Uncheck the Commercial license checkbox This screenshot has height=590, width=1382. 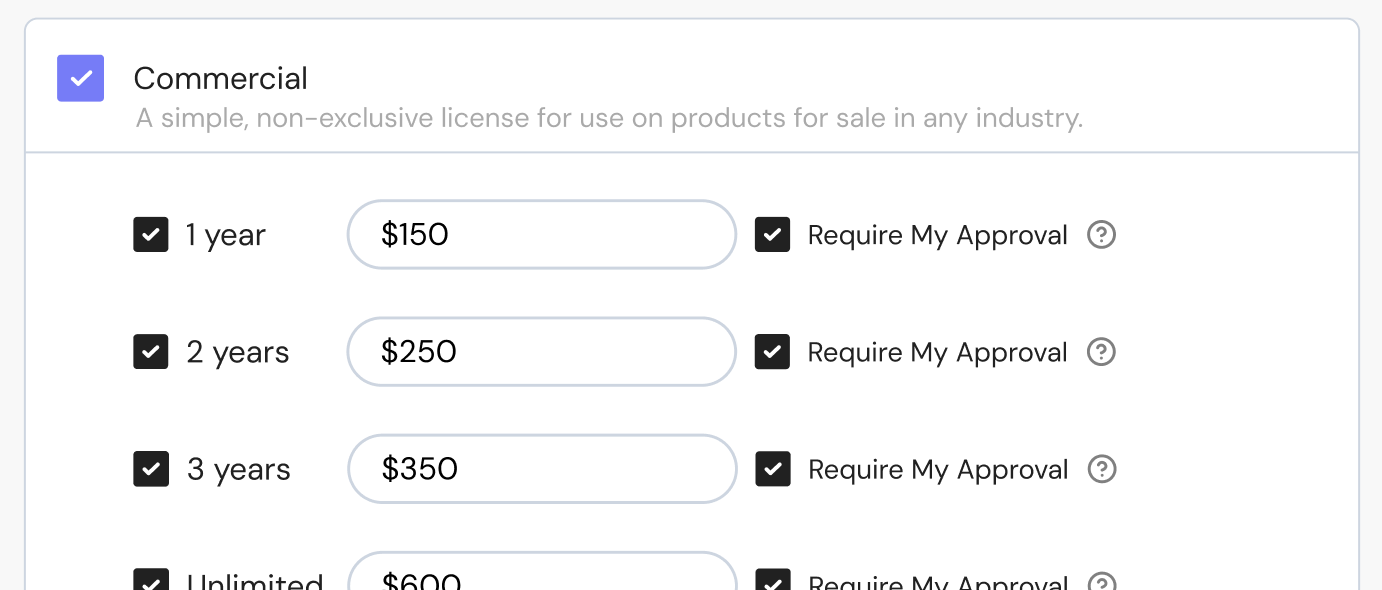click(x=81, y=78)
